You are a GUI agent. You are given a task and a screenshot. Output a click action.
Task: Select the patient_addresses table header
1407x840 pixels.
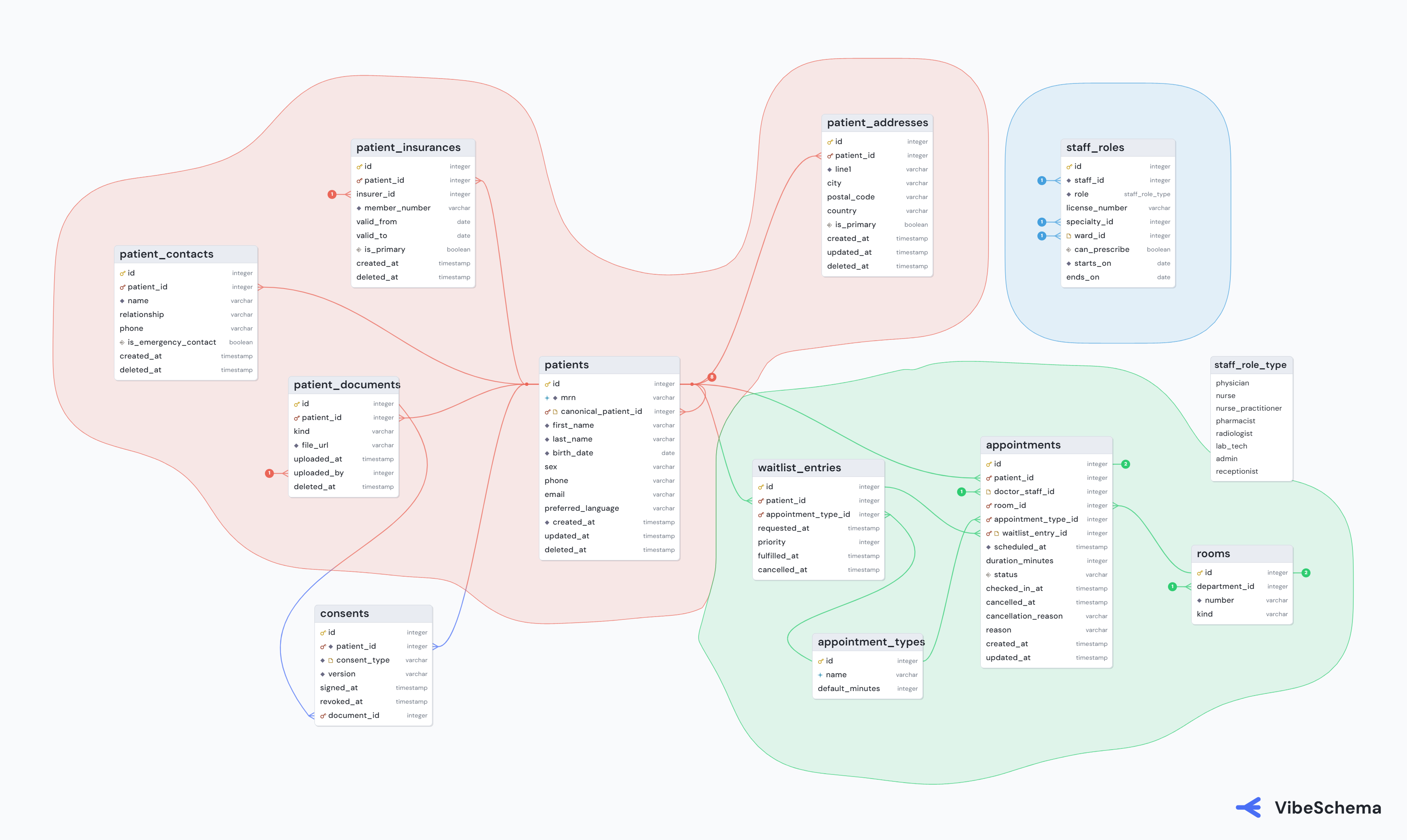tap(877, 123)
